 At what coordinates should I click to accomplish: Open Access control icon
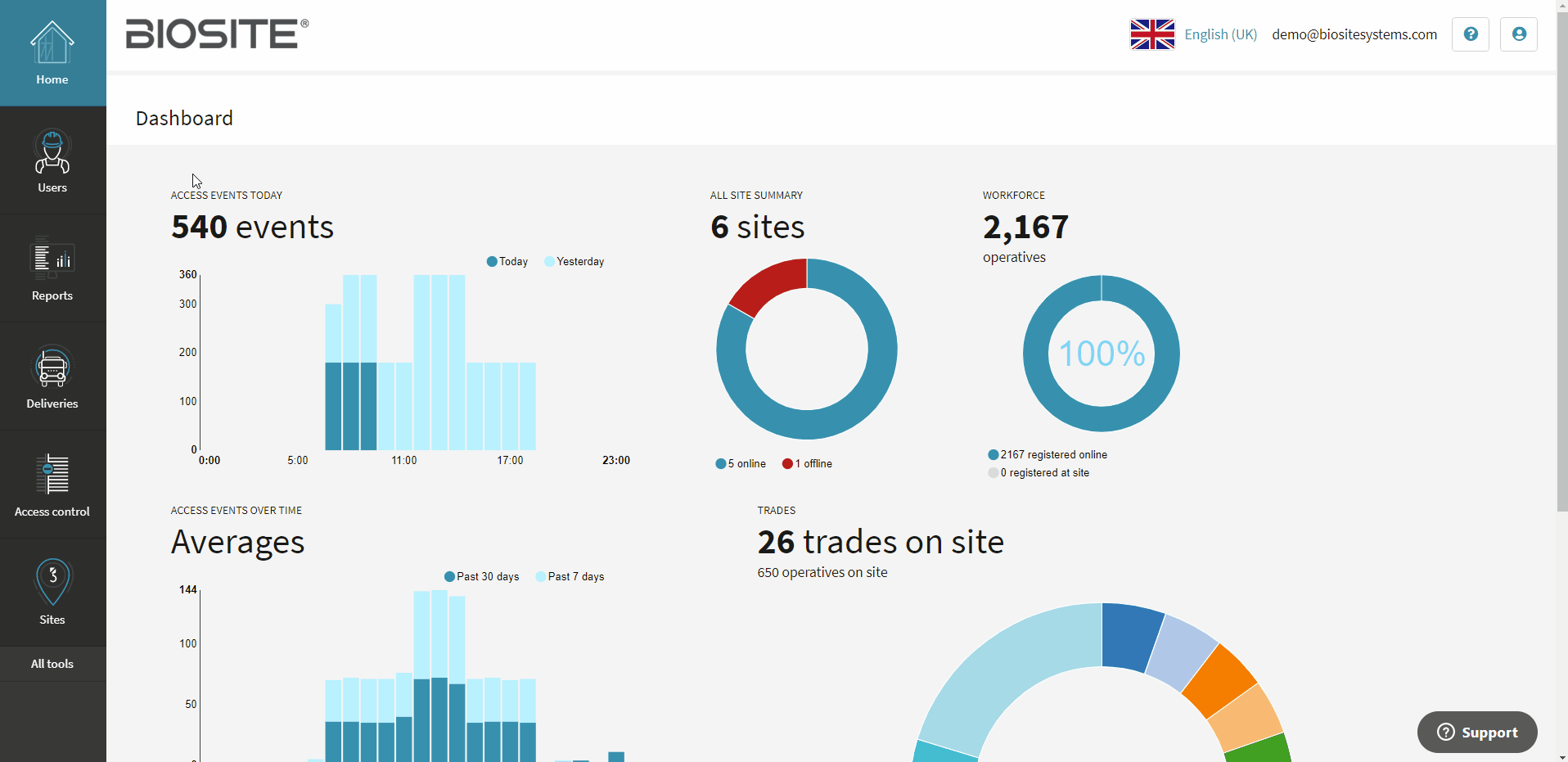[x=52, y=476]
